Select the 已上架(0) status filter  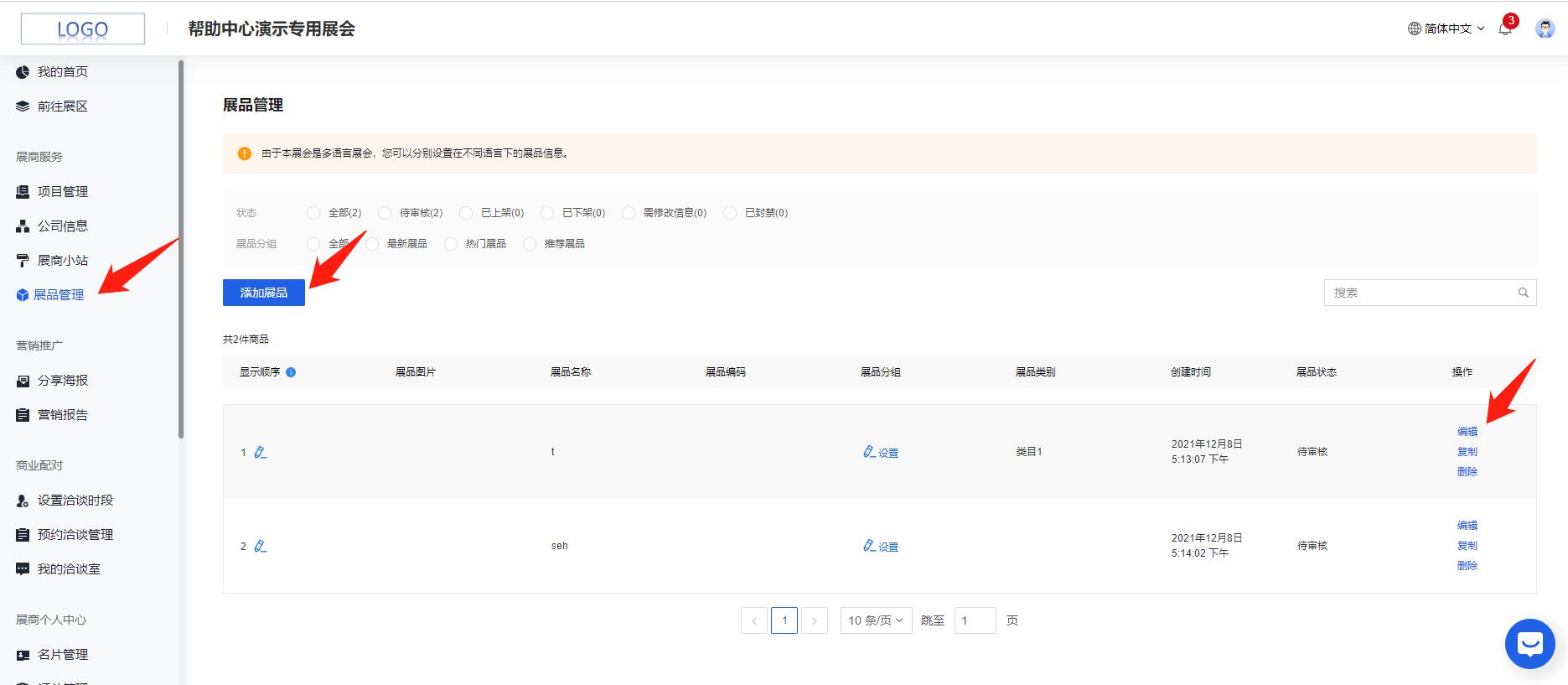466,213
